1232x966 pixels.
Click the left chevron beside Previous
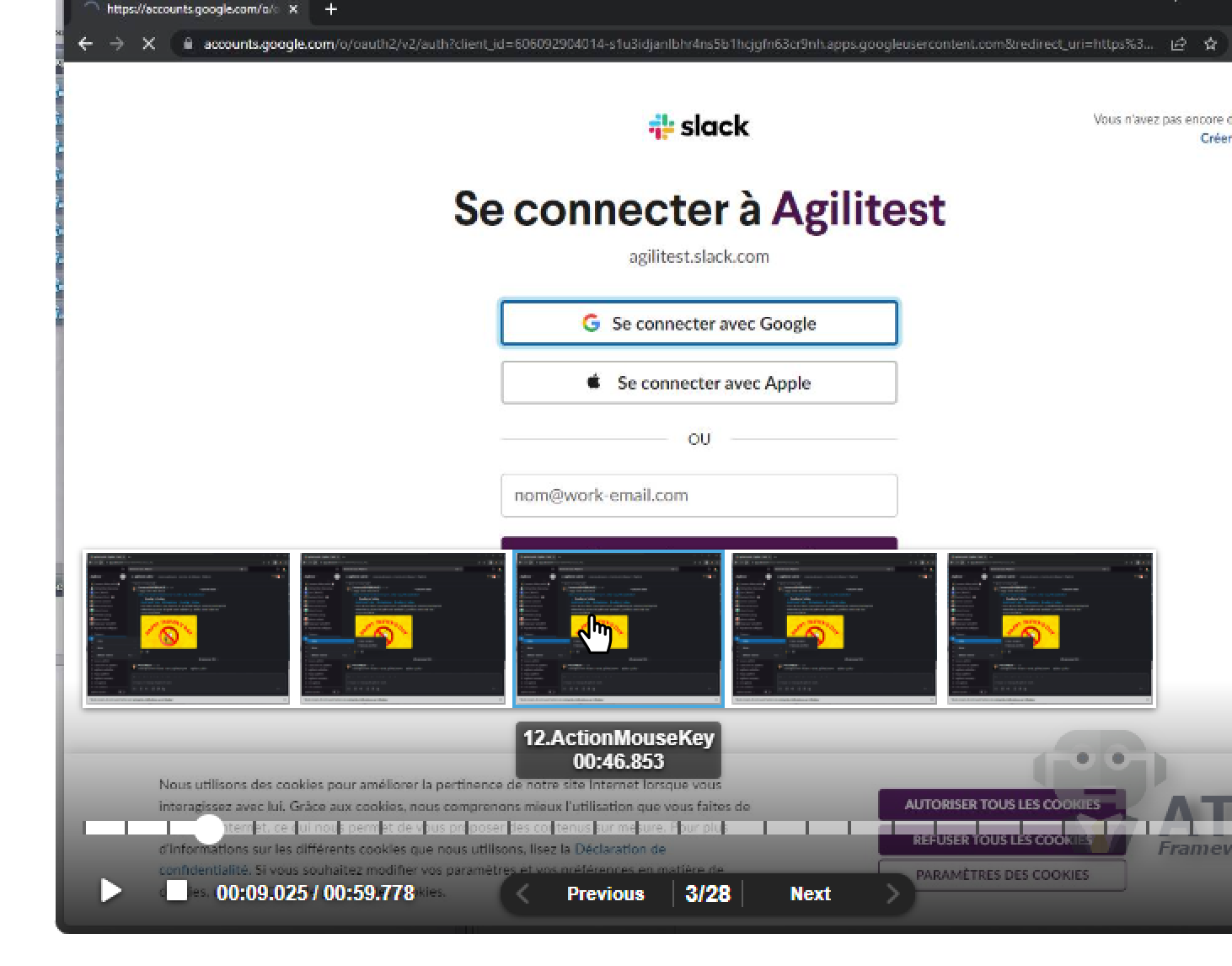coord(523,894)
